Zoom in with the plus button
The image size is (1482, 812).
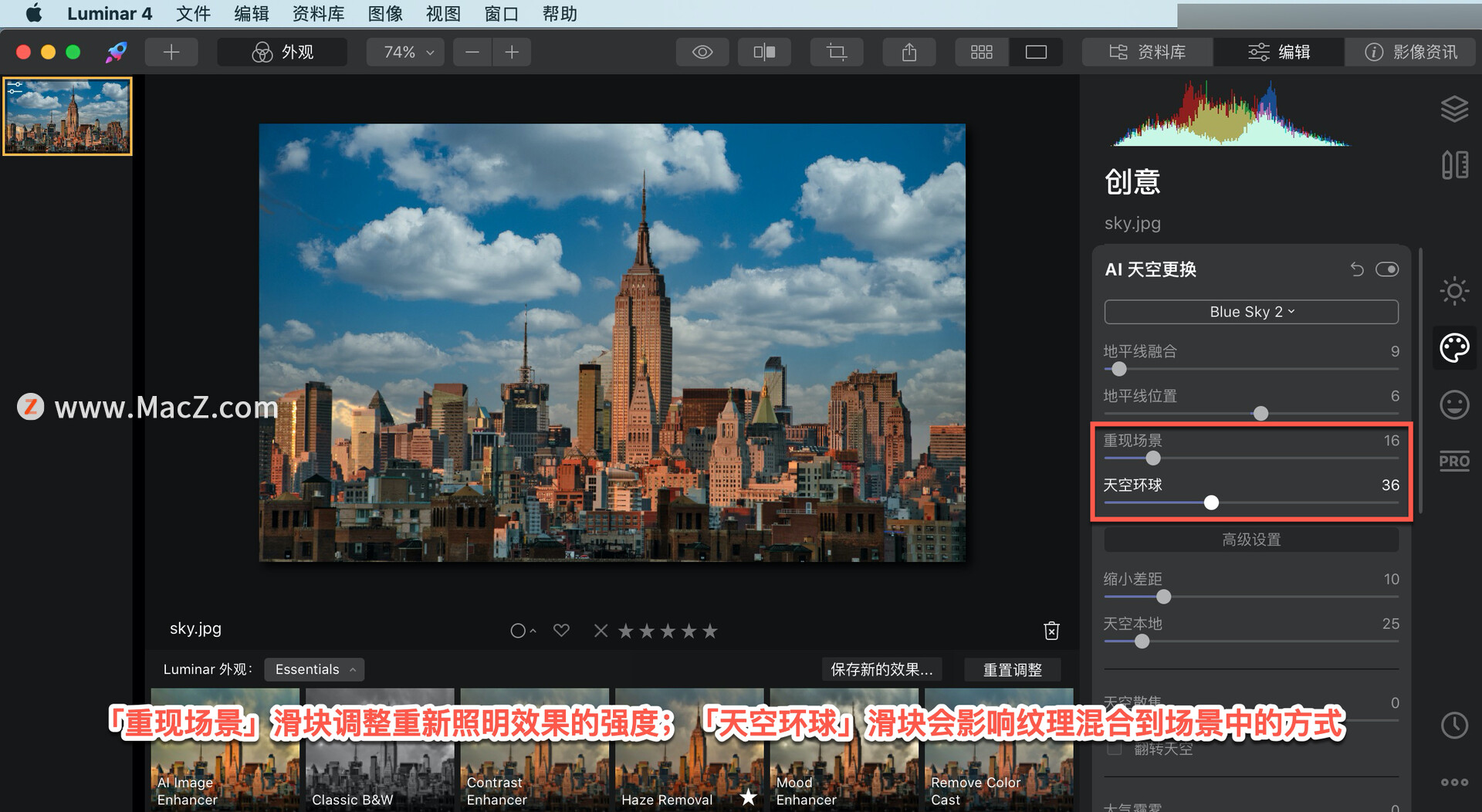pyautogui.click(x=512, y=52)
